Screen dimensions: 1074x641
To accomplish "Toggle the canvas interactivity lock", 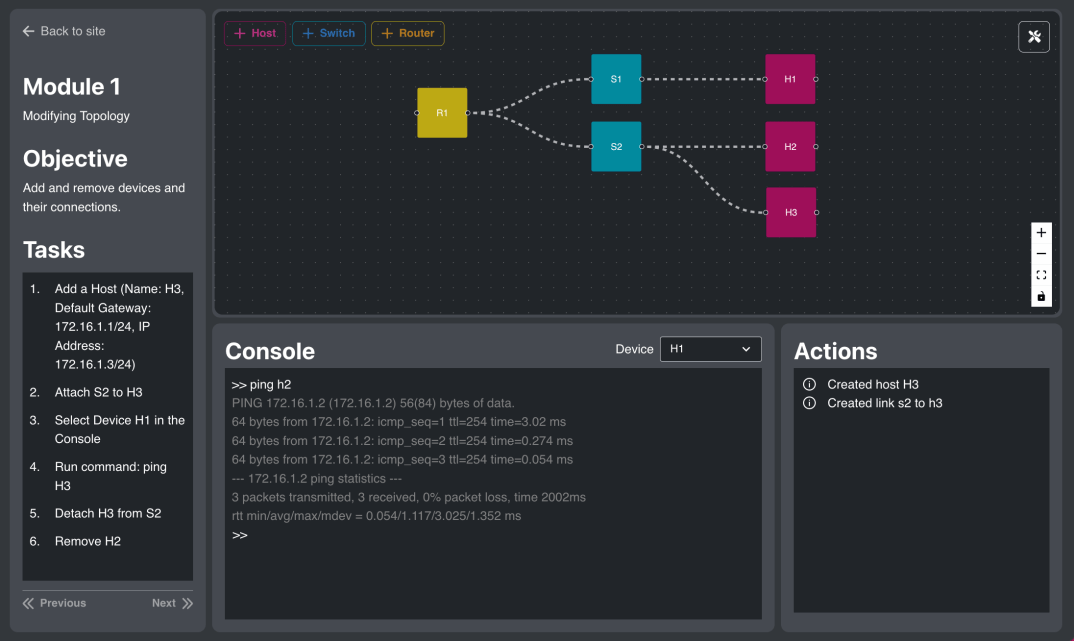I will [1041, 296].
